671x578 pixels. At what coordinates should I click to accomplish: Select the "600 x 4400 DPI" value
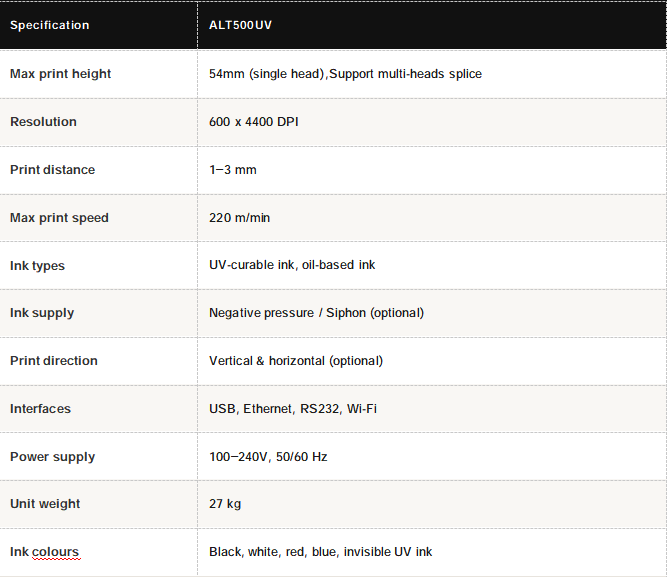click(253, 122)
